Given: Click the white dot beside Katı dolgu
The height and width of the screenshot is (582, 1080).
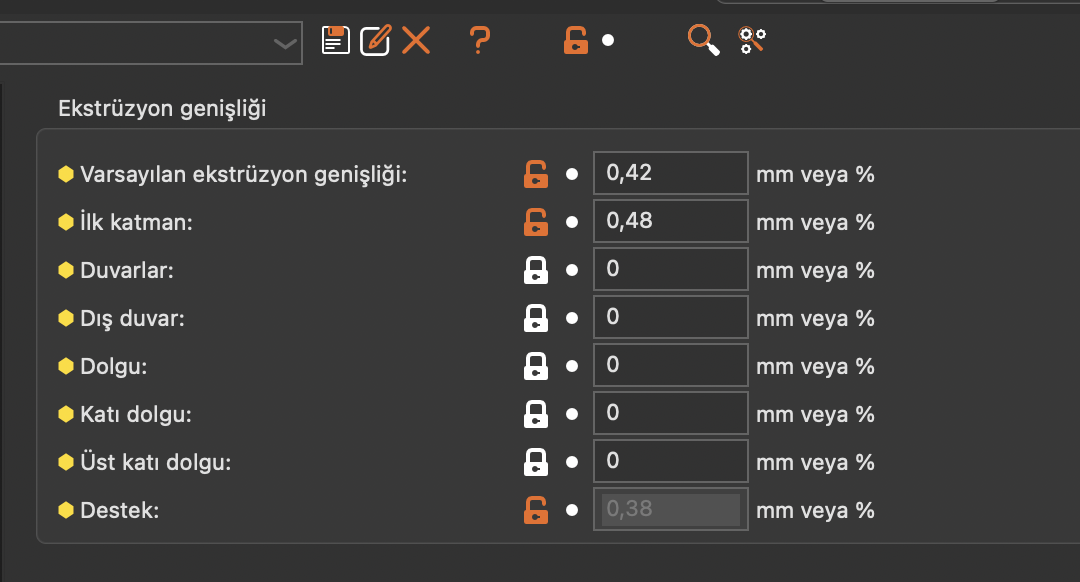Looking at the screenshot, I should (572, 414).
